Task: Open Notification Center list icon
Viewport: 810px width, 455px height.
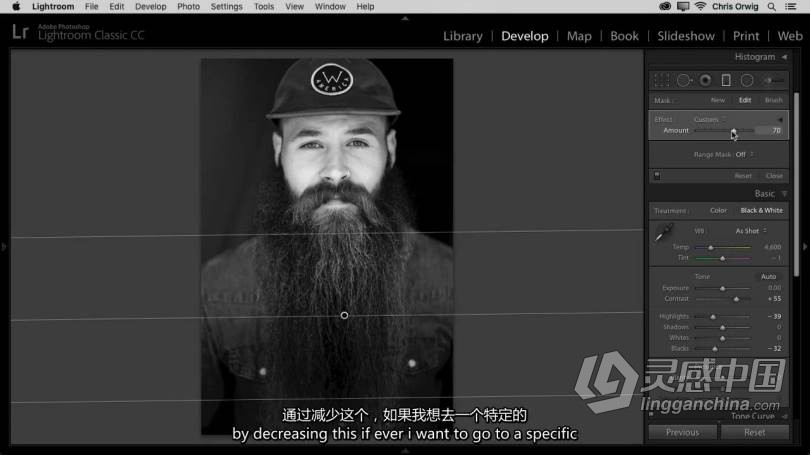Action: coord(790,7)
